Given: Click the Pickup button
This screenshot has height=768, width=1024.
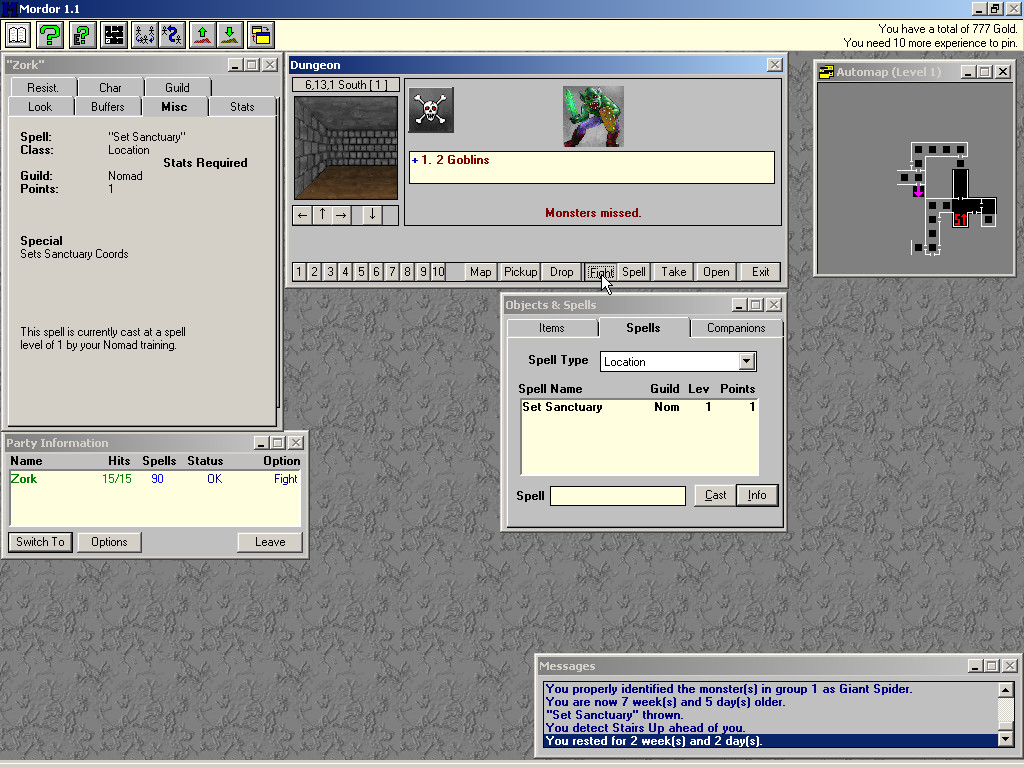Looking at the screenshot, I should [x=520, y=272].
